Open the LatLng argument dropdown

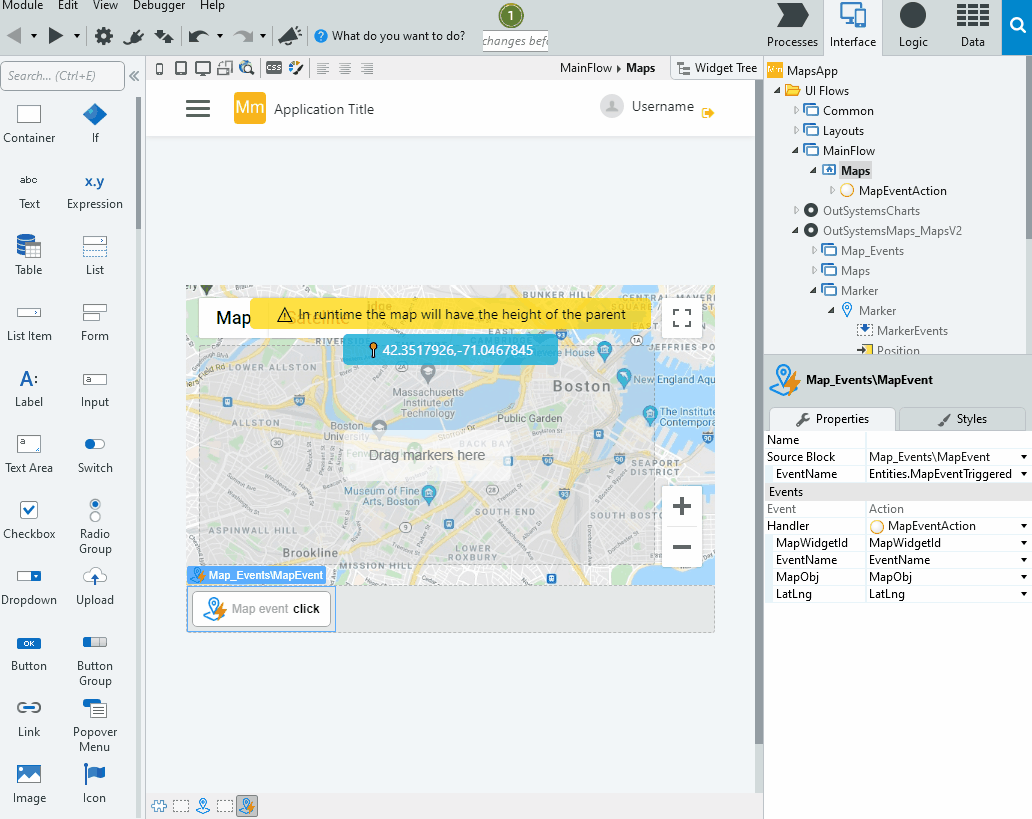(1023, 594)
